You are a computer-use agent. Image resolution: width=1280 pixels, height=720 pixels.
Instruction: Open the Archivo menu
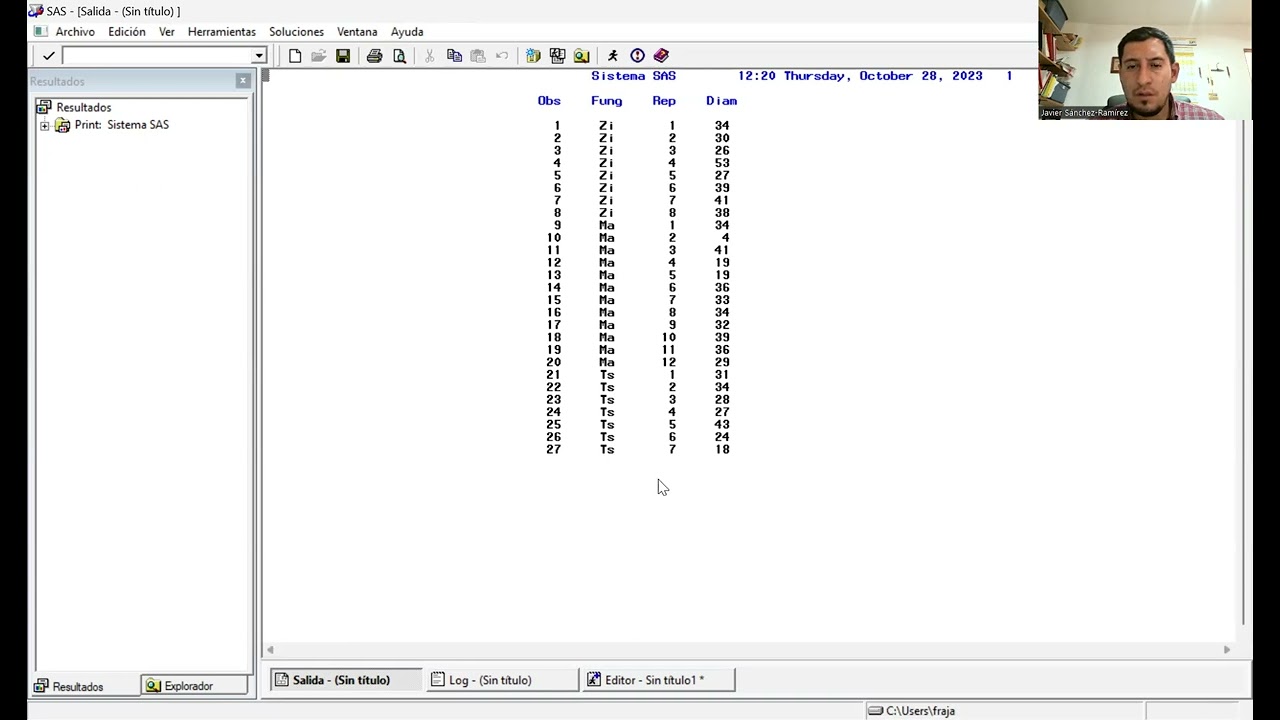(x=75, y=32)
